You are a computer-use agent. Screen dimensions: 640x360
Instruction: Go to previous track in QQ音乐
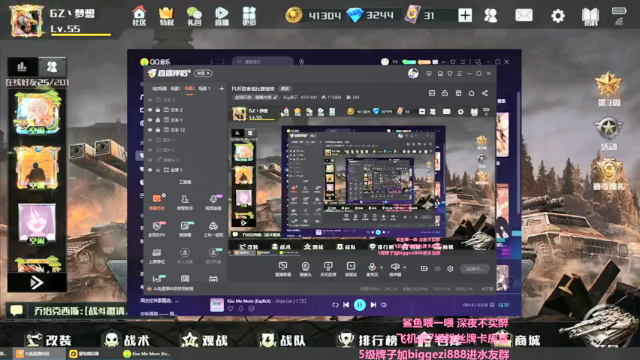coord(346,304)
